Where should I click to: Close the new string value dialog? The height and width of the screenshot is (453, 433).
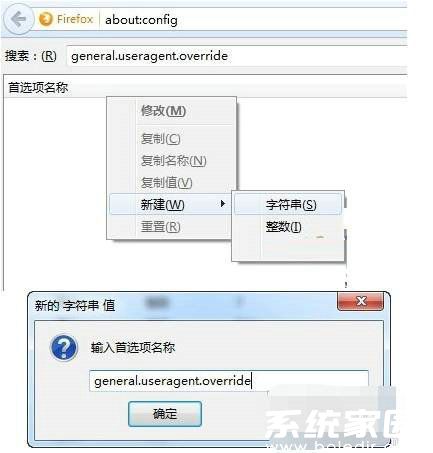coord(360,301)
